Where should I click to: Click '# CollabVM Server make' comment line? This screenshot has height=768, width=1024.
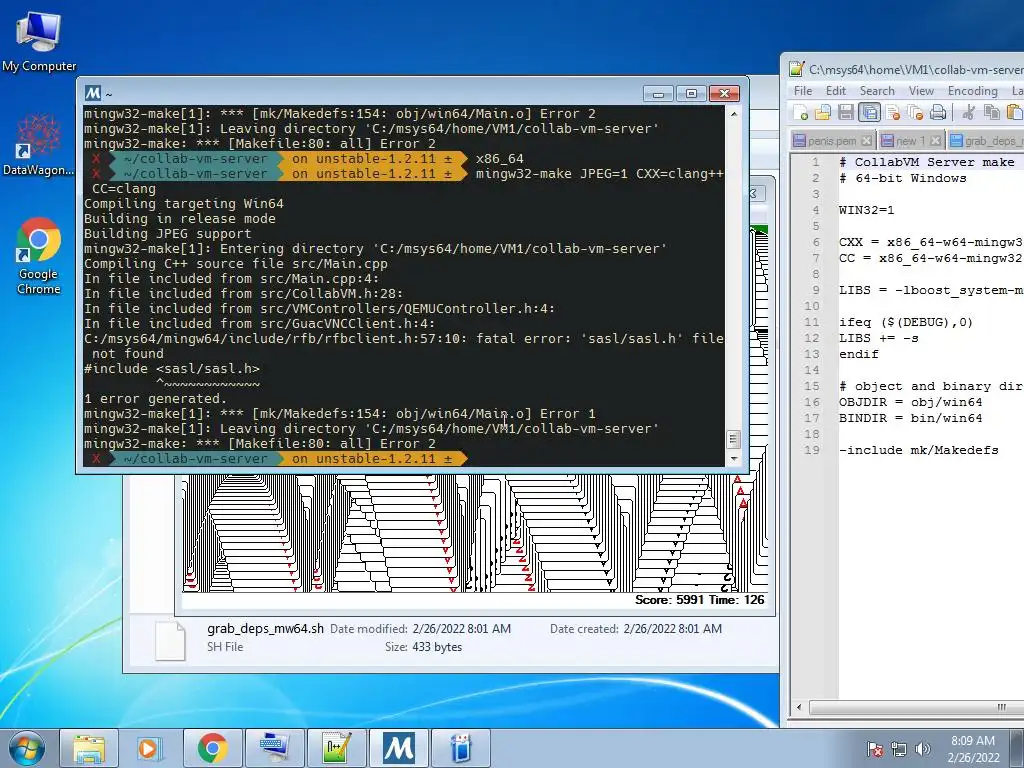(927, 162)
